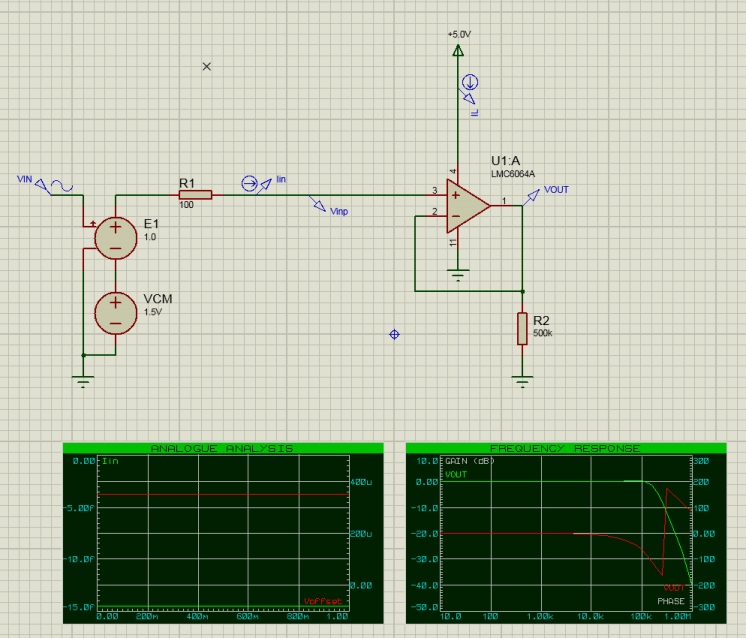Click the FREQUENCY RESPONSE graph title bar
Viewport: 746px width, 638px height.
point(566,448)
